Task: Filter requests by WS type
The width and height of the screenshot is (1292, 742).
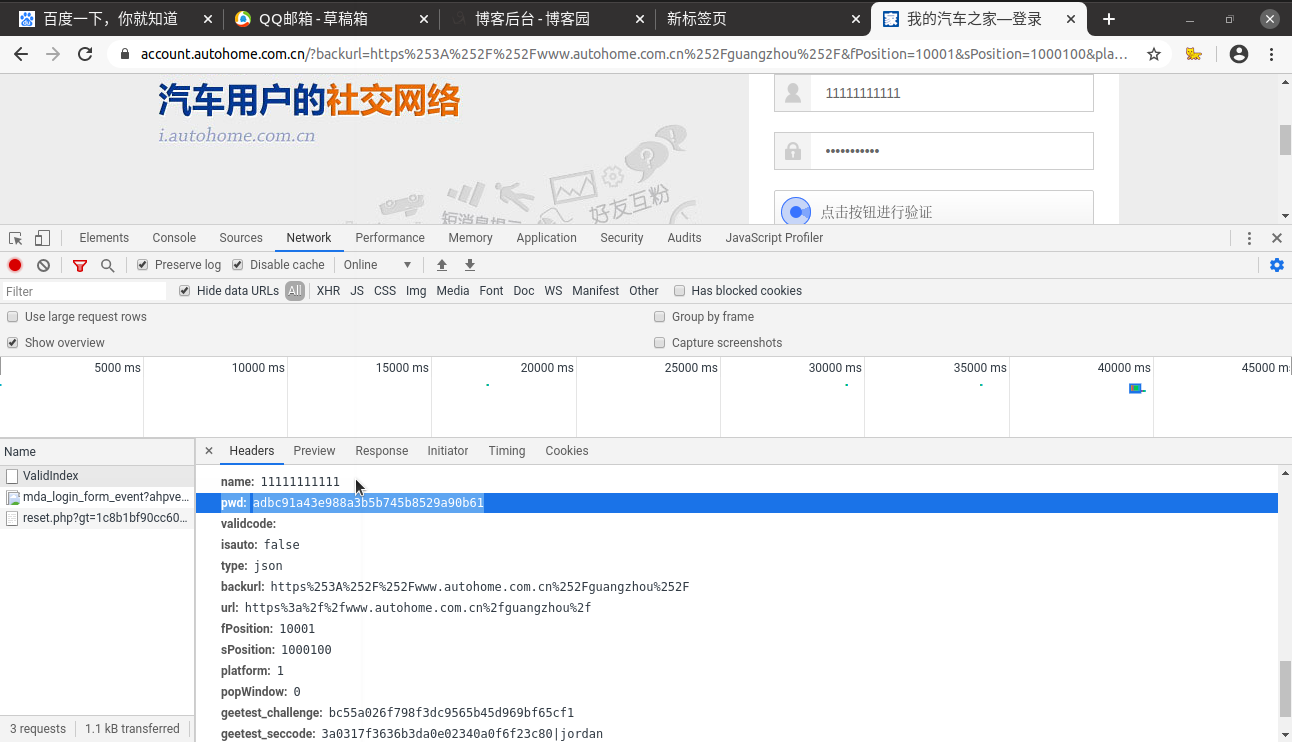Action: pos(553,291)
